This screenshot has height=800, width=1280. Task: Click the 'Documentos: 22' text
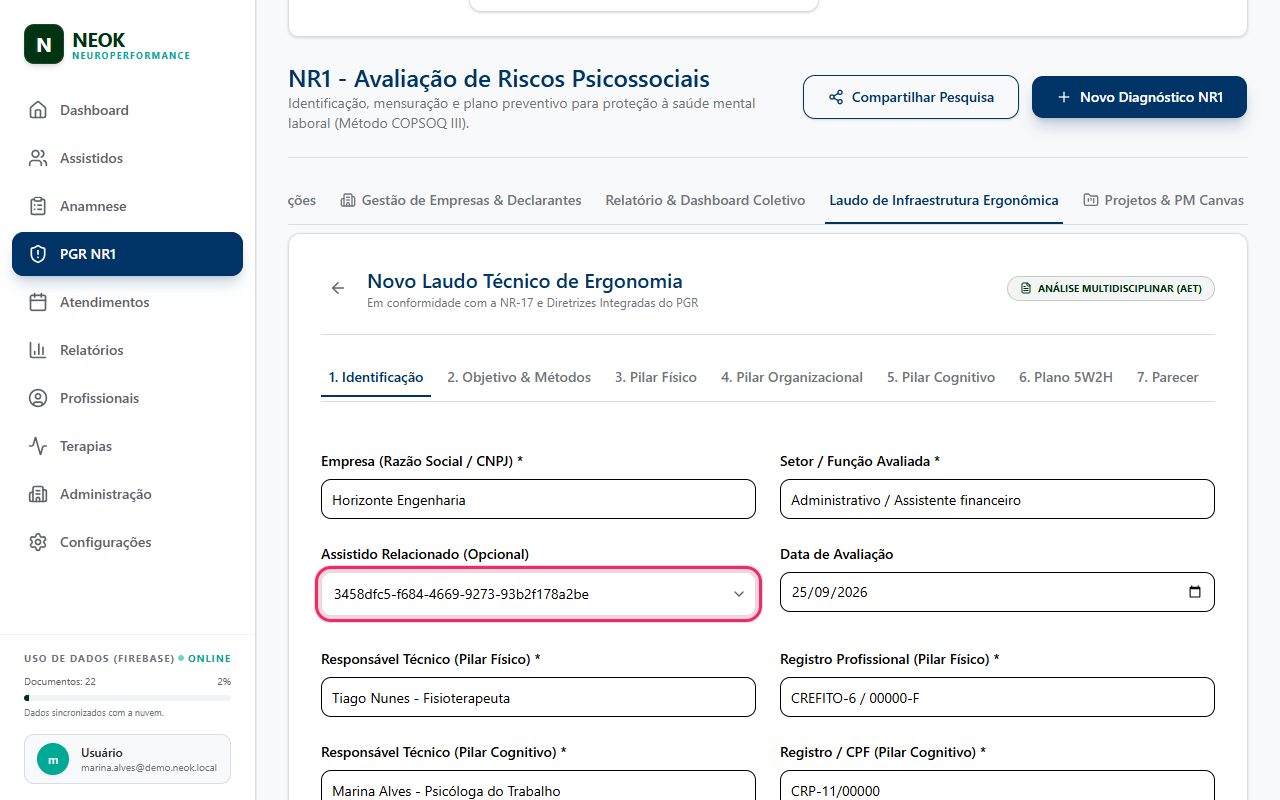60,681
